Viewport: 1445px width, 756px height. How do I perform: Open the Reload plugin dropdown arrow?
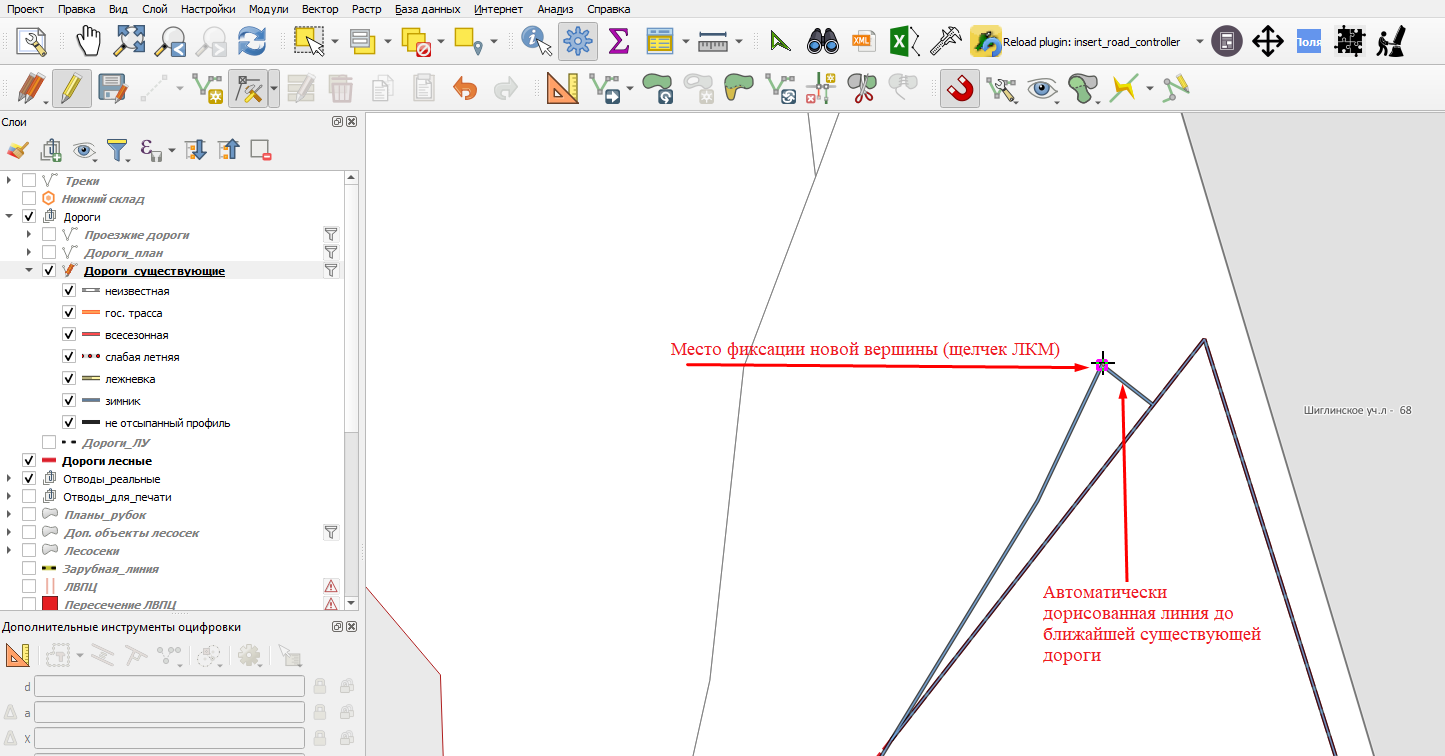[1198, 42]
